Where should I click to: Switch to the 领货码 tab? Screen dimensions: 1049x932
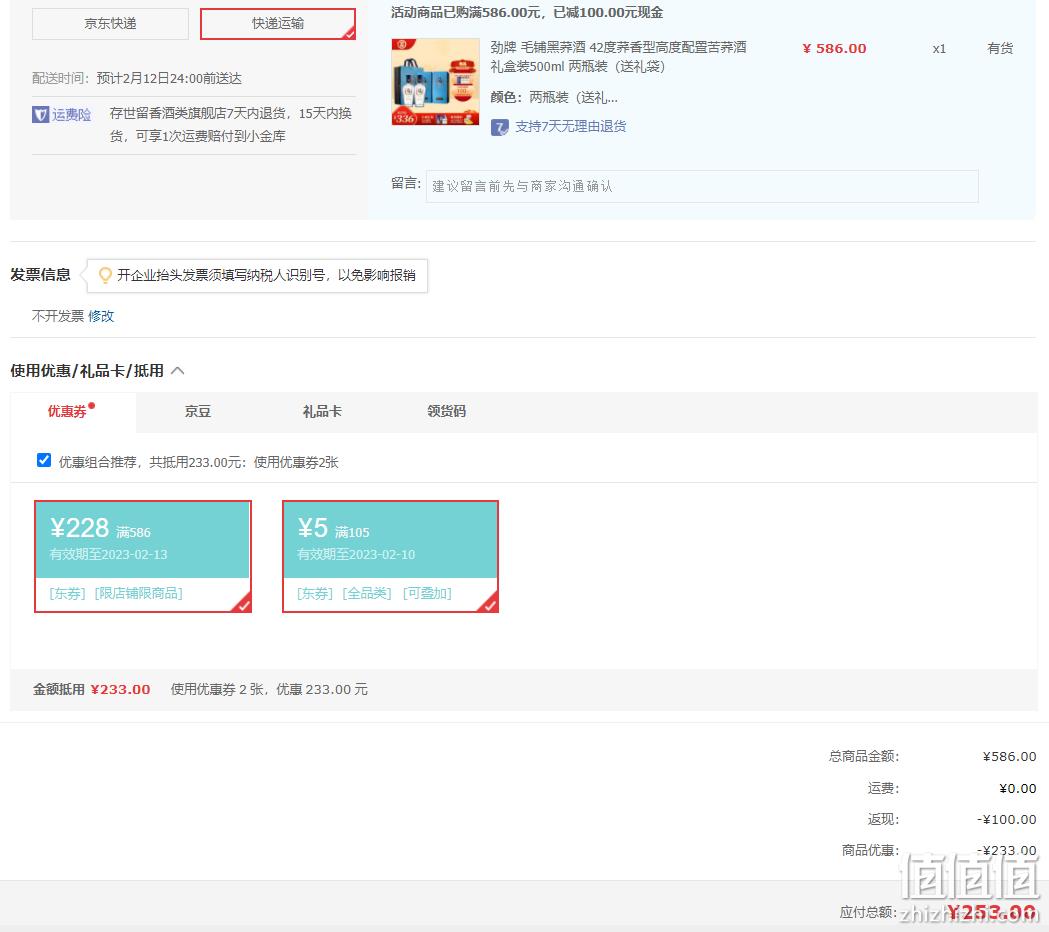tap(446, 411)
